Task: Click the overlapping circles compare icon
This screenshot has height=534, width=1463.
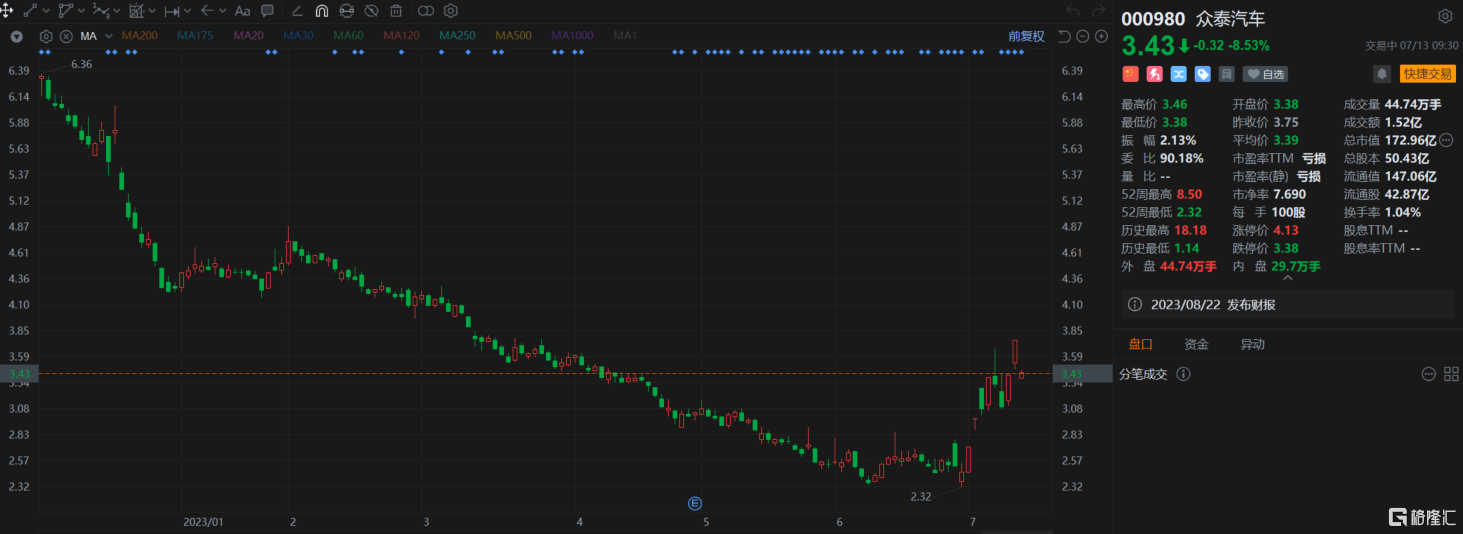Action: point(426,11)
